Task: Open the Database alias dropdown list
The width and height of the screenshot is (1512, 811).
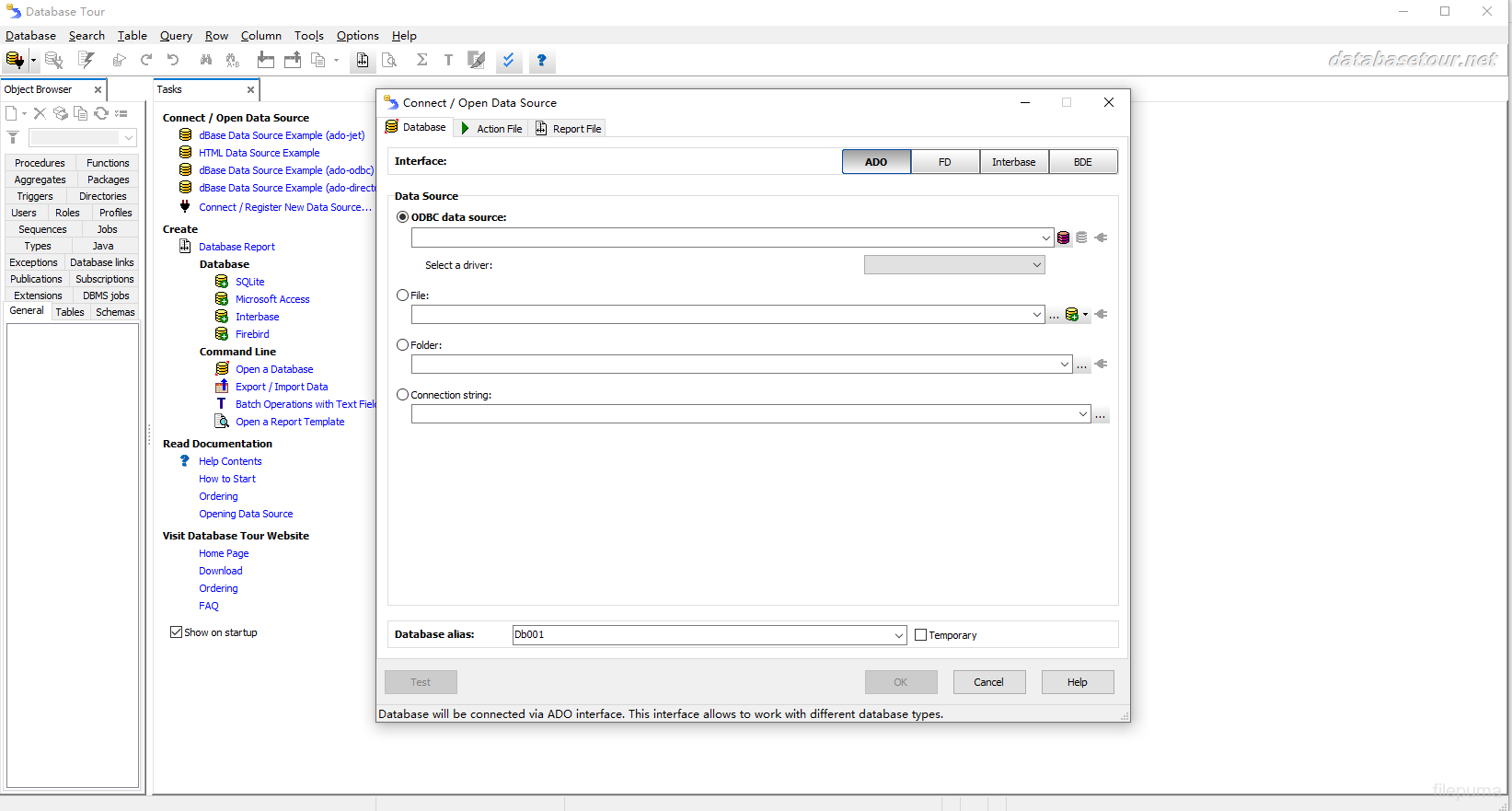Action: [898, 635]
